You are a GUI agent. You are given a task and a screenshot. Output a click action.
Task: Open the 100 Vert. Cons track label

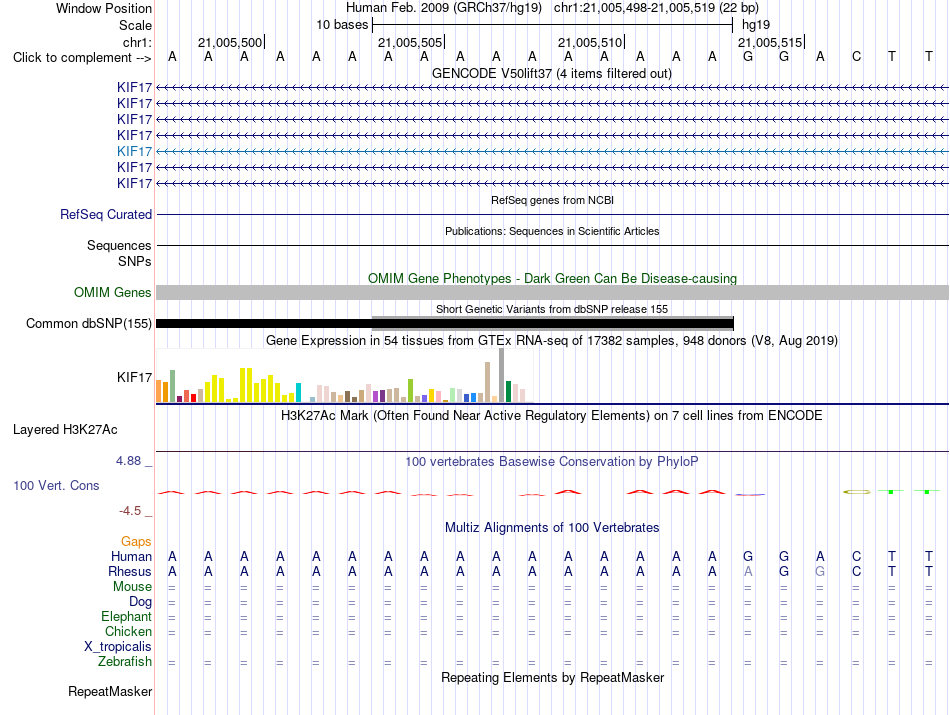pyautogui.click(x=56, y=485)
